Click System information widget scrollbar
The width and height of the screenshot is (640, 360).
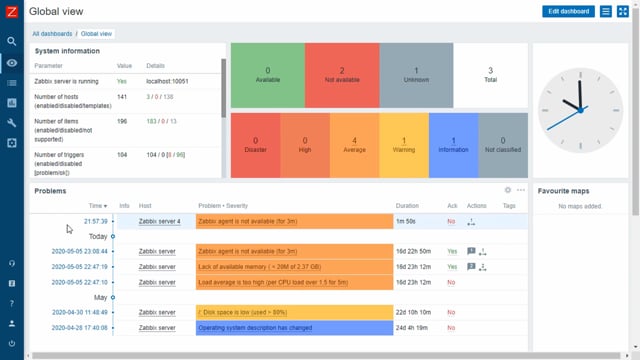tap(223, 88)
